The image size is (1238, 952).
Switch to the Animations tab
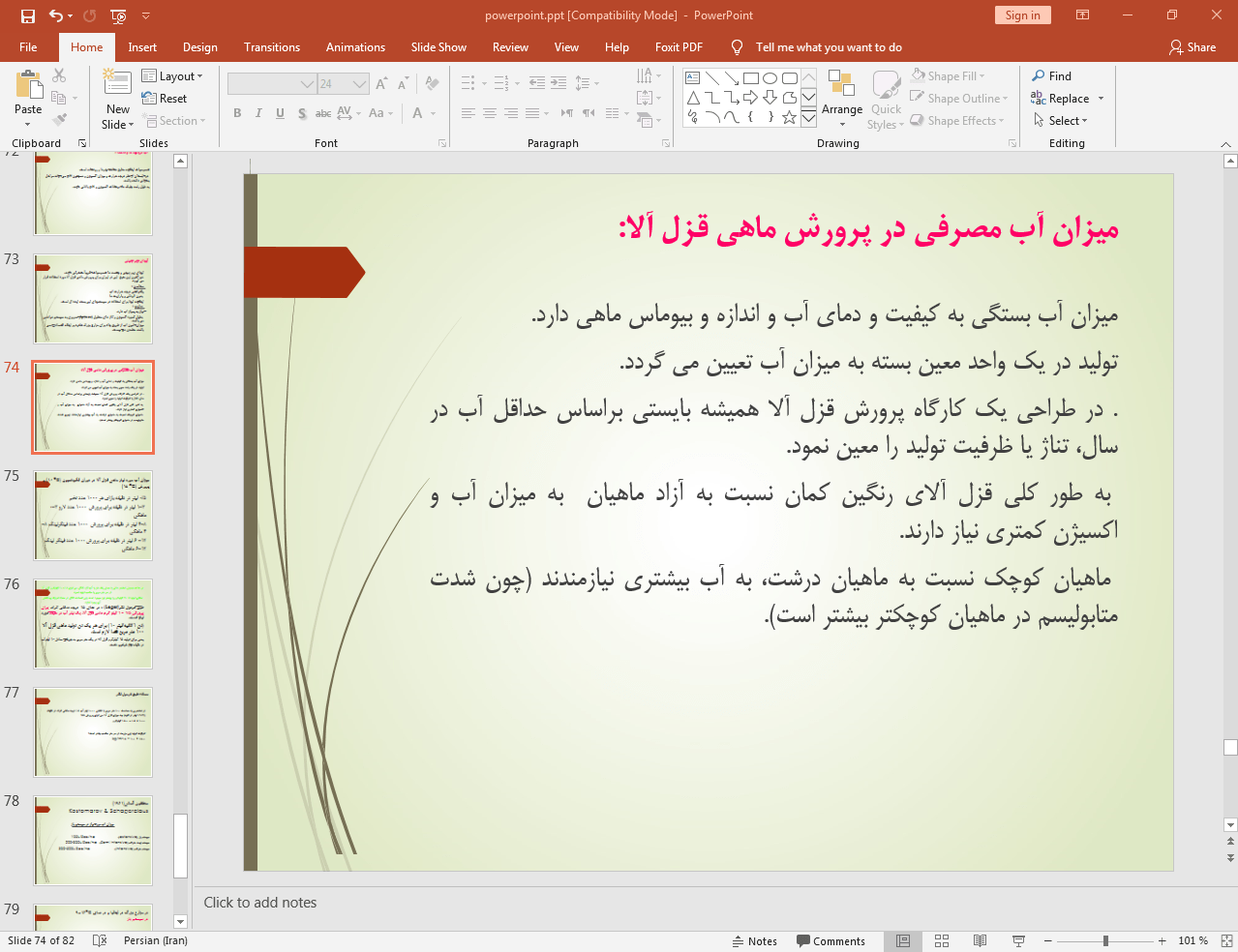click(355, 47)
